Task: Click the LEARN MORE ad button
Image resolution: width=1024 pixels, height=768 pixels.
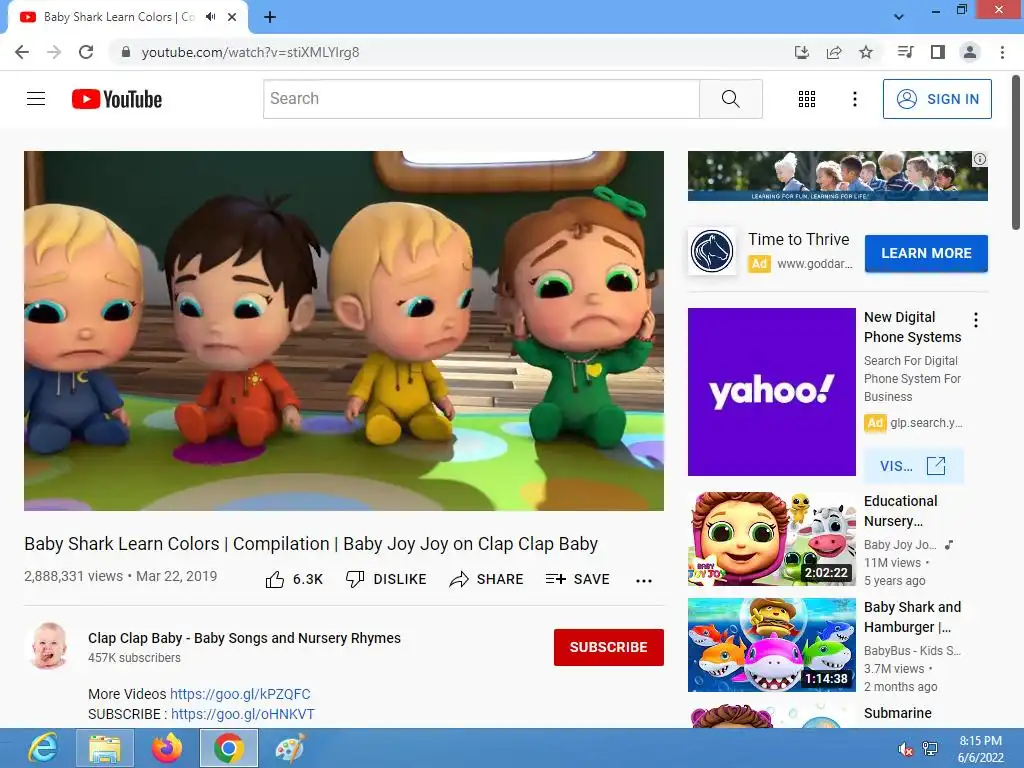Action: click(926, 253)
